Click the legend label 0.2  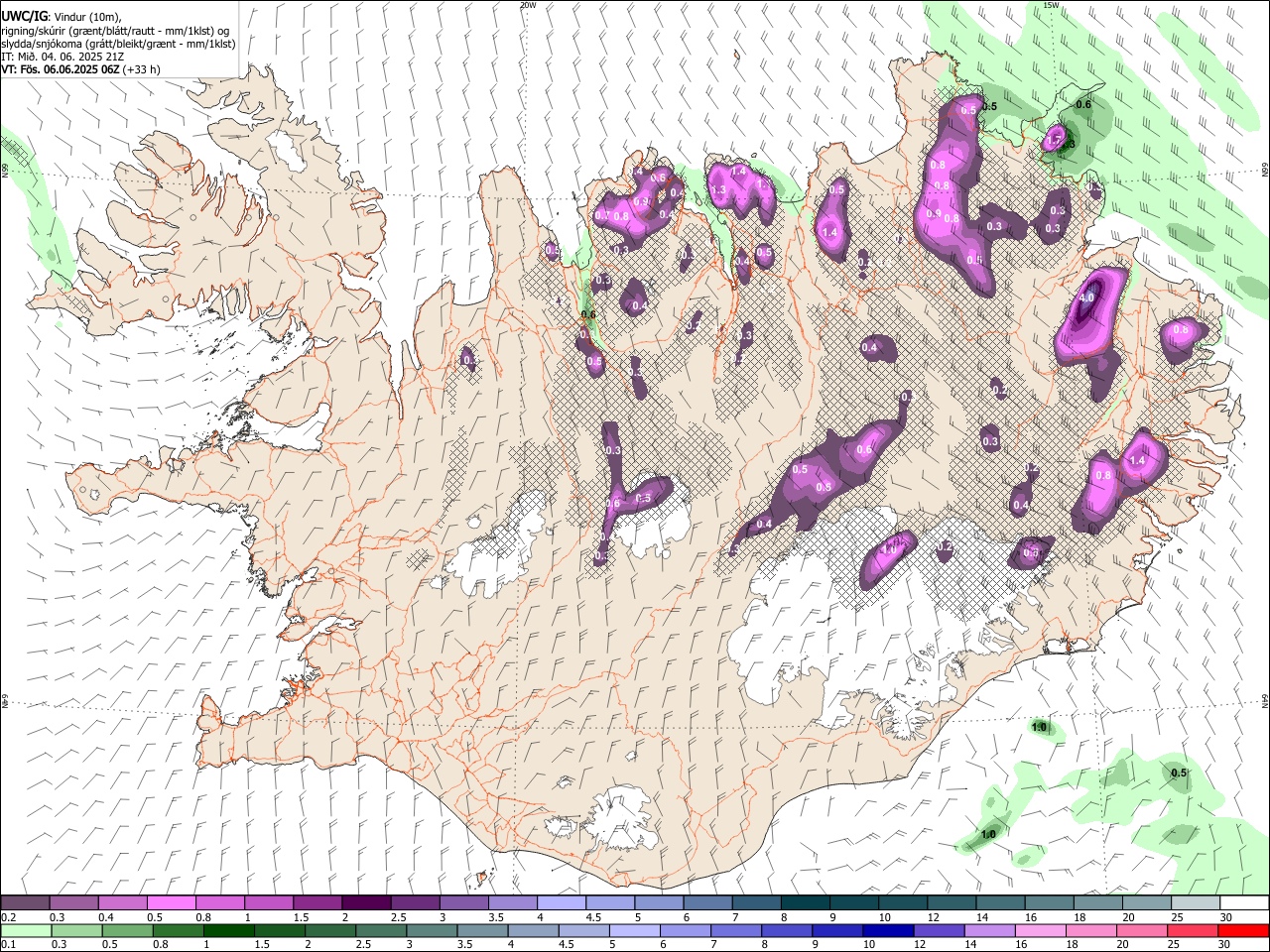[8, 917]
